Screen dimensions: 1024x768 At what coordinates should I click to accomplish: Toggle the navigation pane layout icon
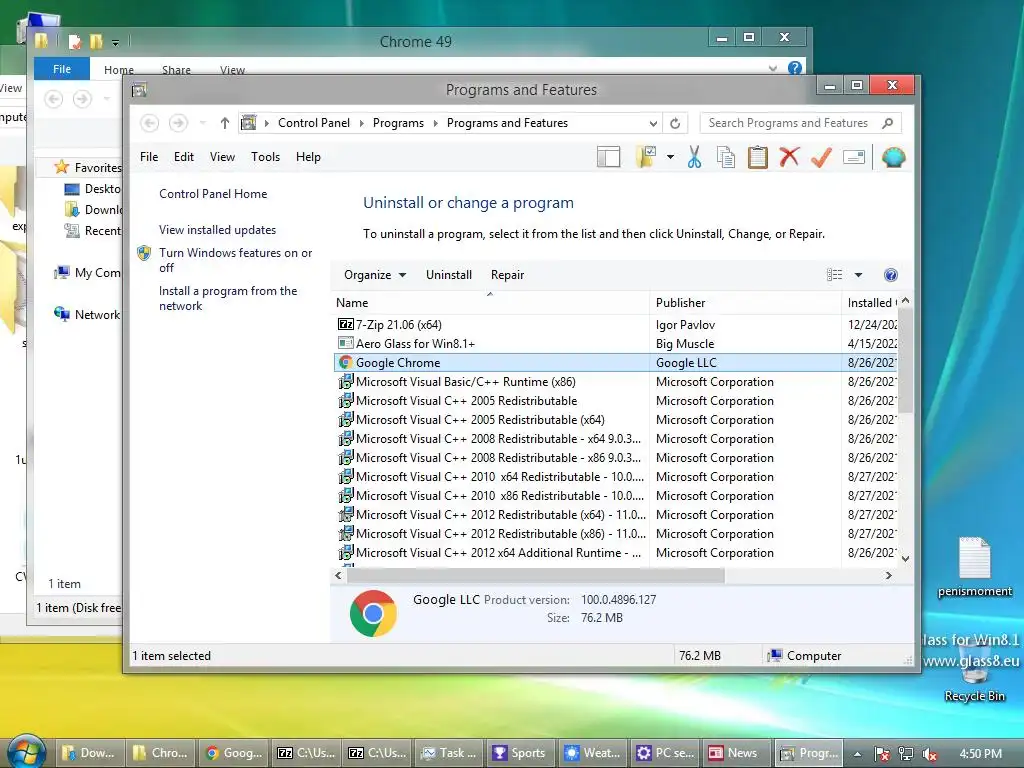[608, 157]
